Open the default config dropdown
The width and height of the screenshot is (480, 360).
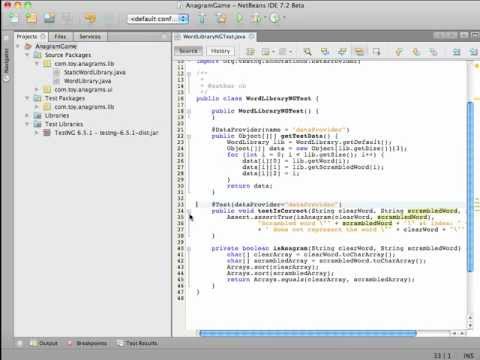158,19
